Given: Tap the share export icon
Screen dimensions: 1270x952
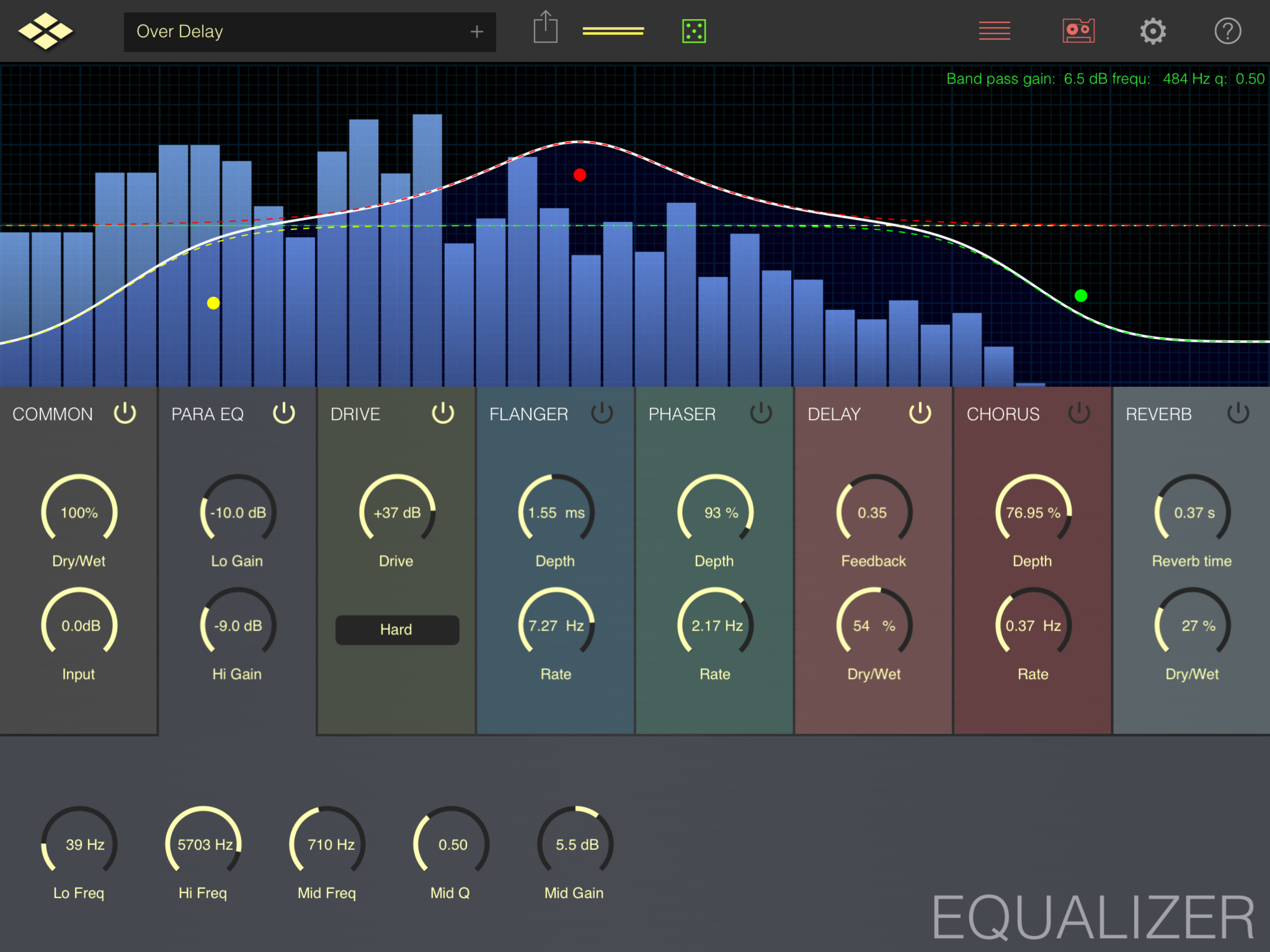Looking at the screenshot, I should click(x=545, y=28).
